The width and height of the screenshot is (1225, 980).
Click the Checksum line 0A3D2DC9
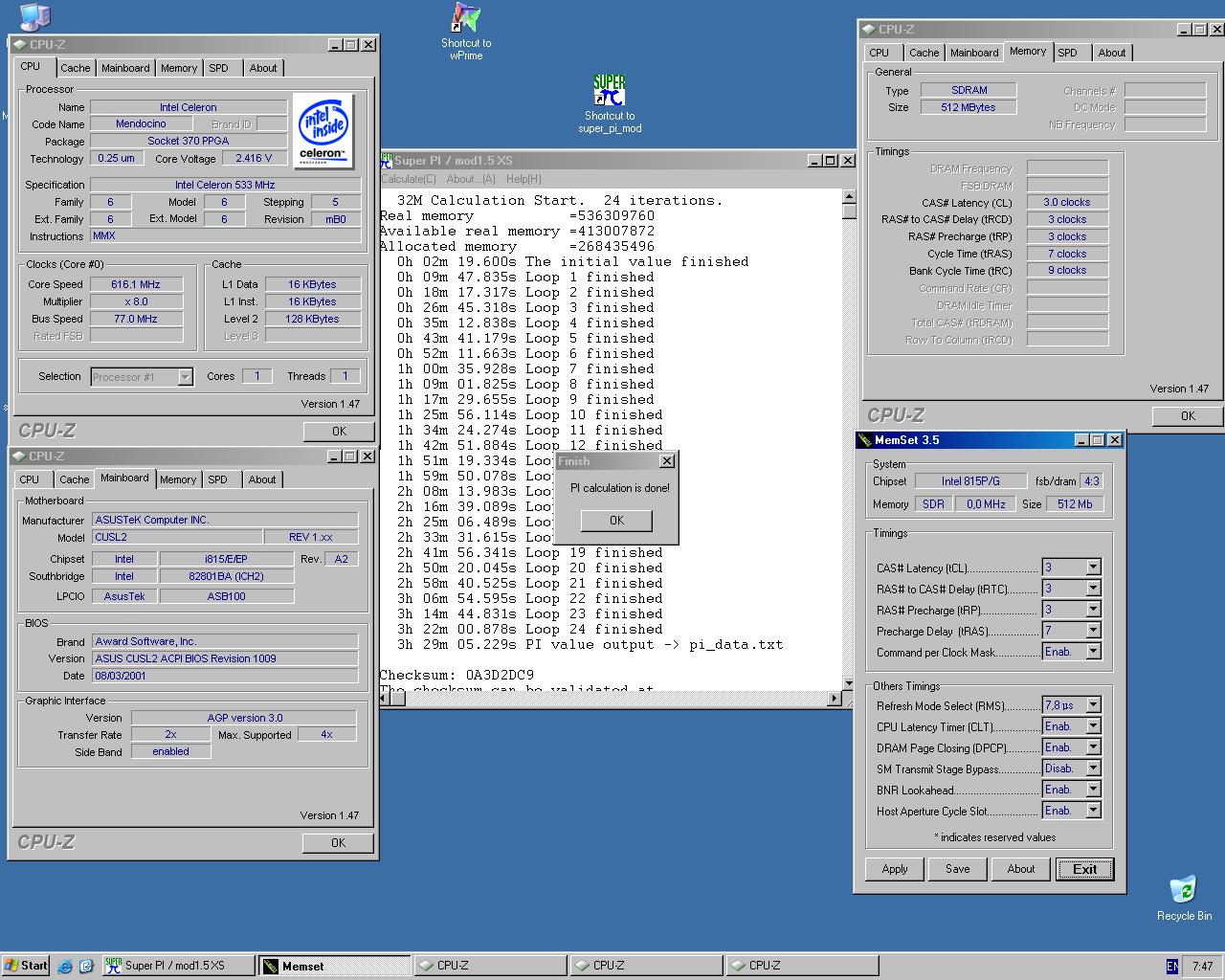coord(457,675)
